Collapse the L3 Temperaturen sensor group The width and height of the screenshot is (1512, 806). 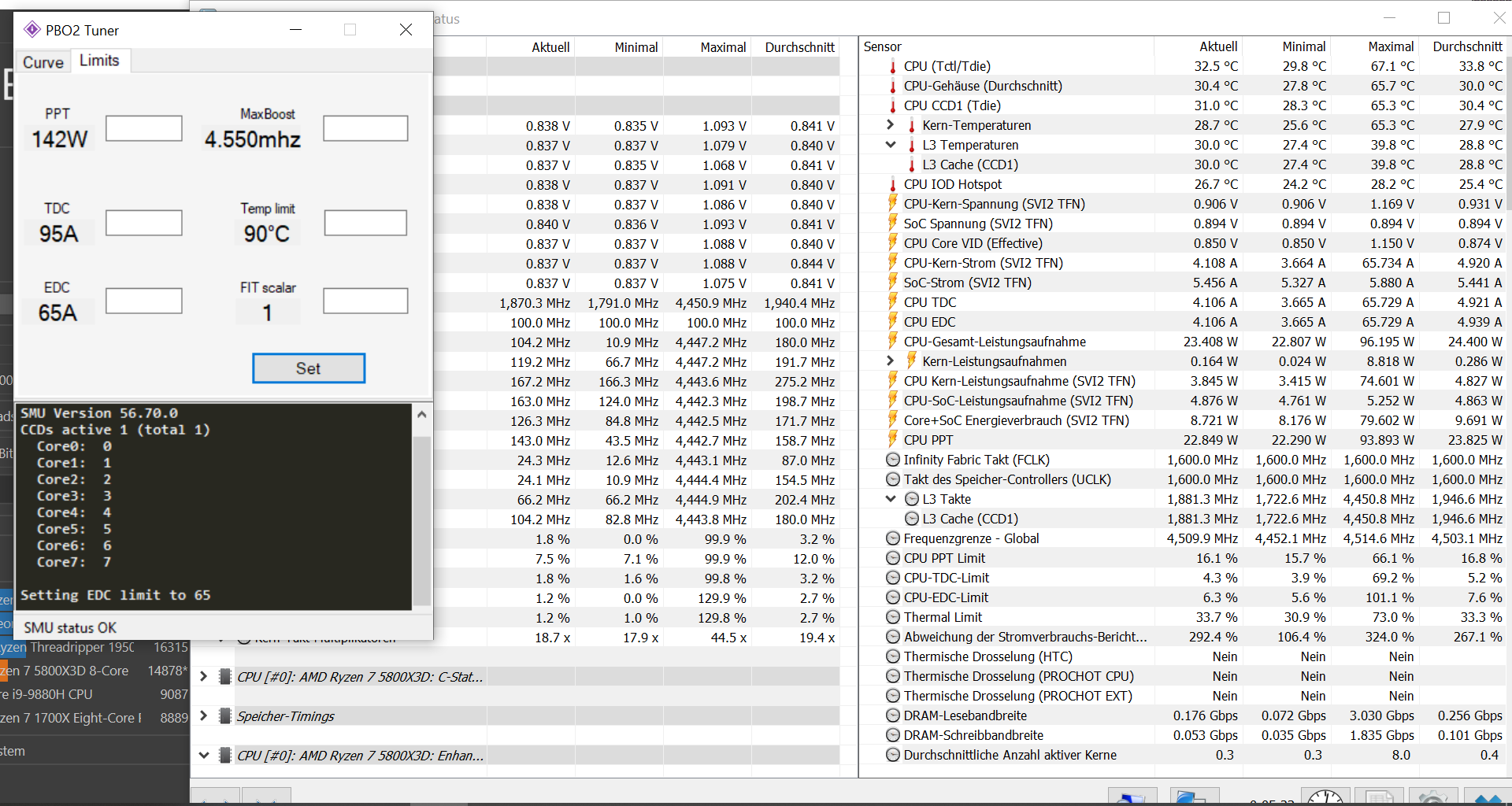tap(891, 145)
